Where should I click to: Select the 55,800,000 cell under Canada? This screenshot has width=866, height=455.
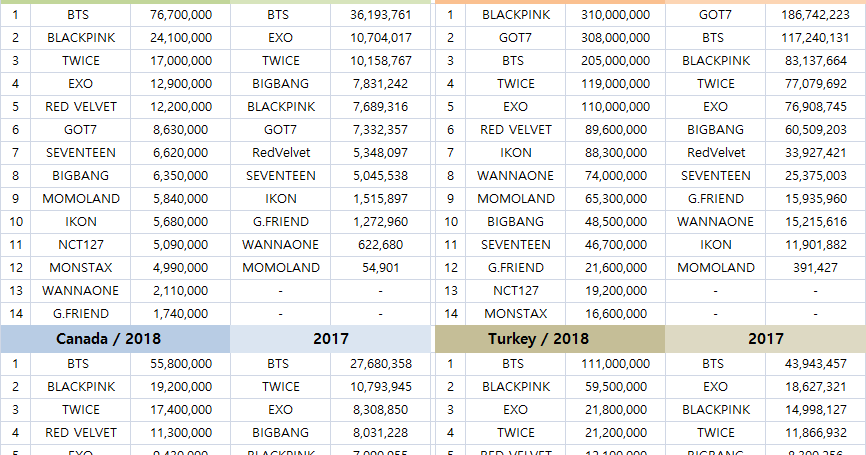tap(181, 364)
